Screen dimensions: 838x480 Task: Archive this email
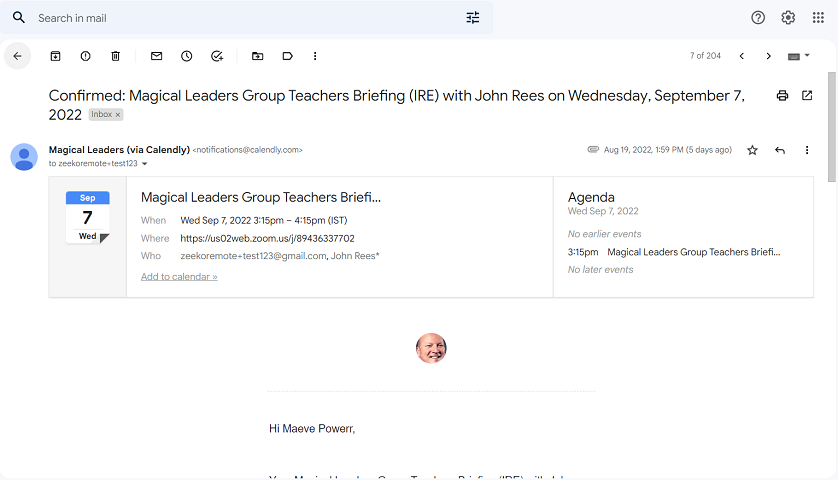tap(56, 56)
